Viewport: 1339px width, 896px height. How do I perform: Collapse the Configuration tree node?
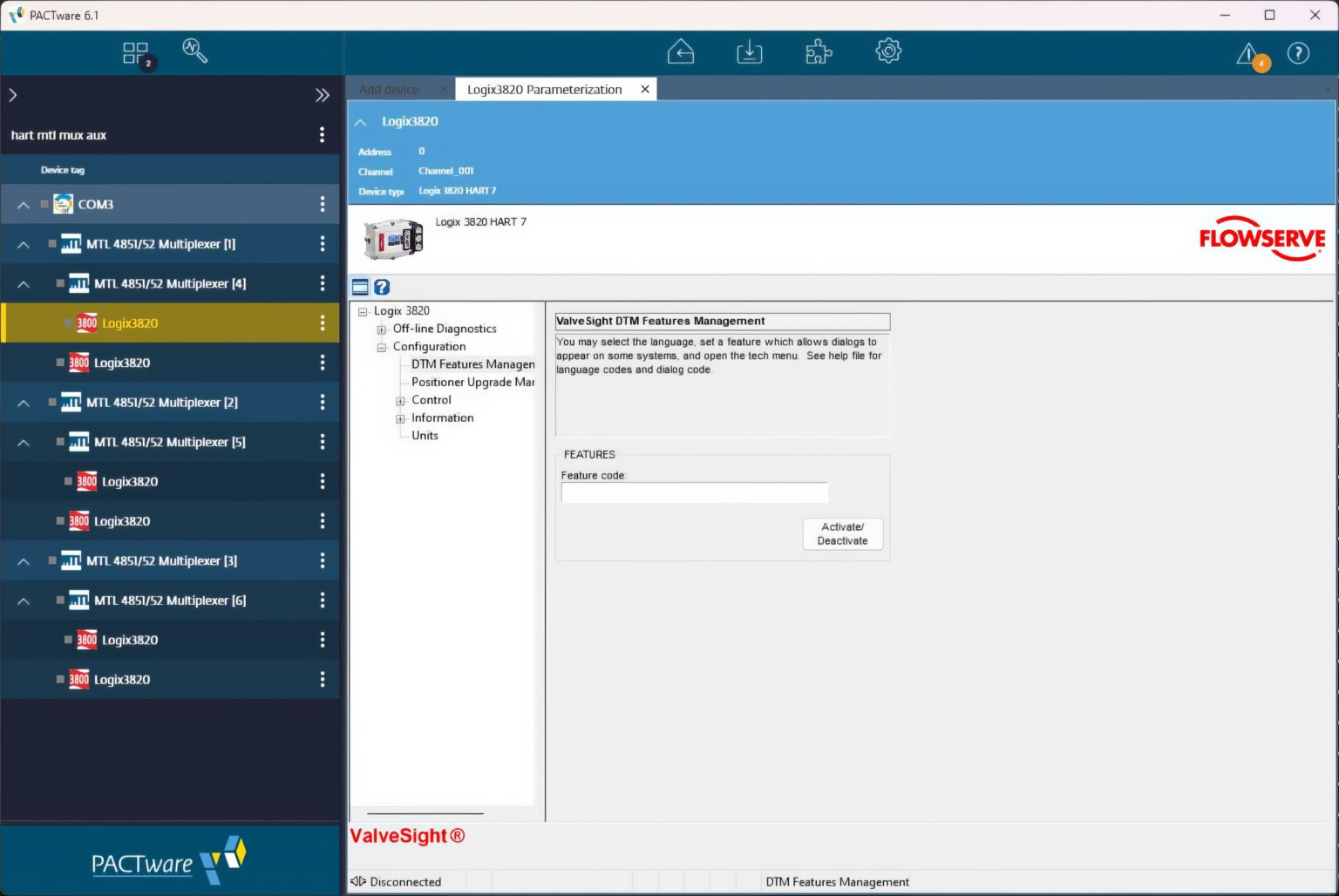(x=381, y=347)
